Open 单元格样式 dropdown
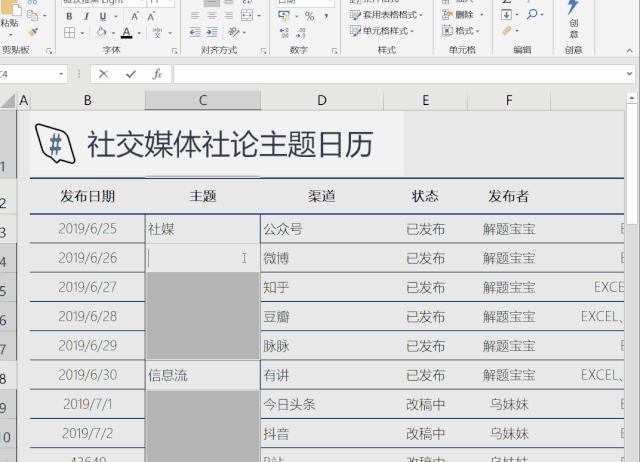This screenshot has width=640, height=462. coord(382,31)
